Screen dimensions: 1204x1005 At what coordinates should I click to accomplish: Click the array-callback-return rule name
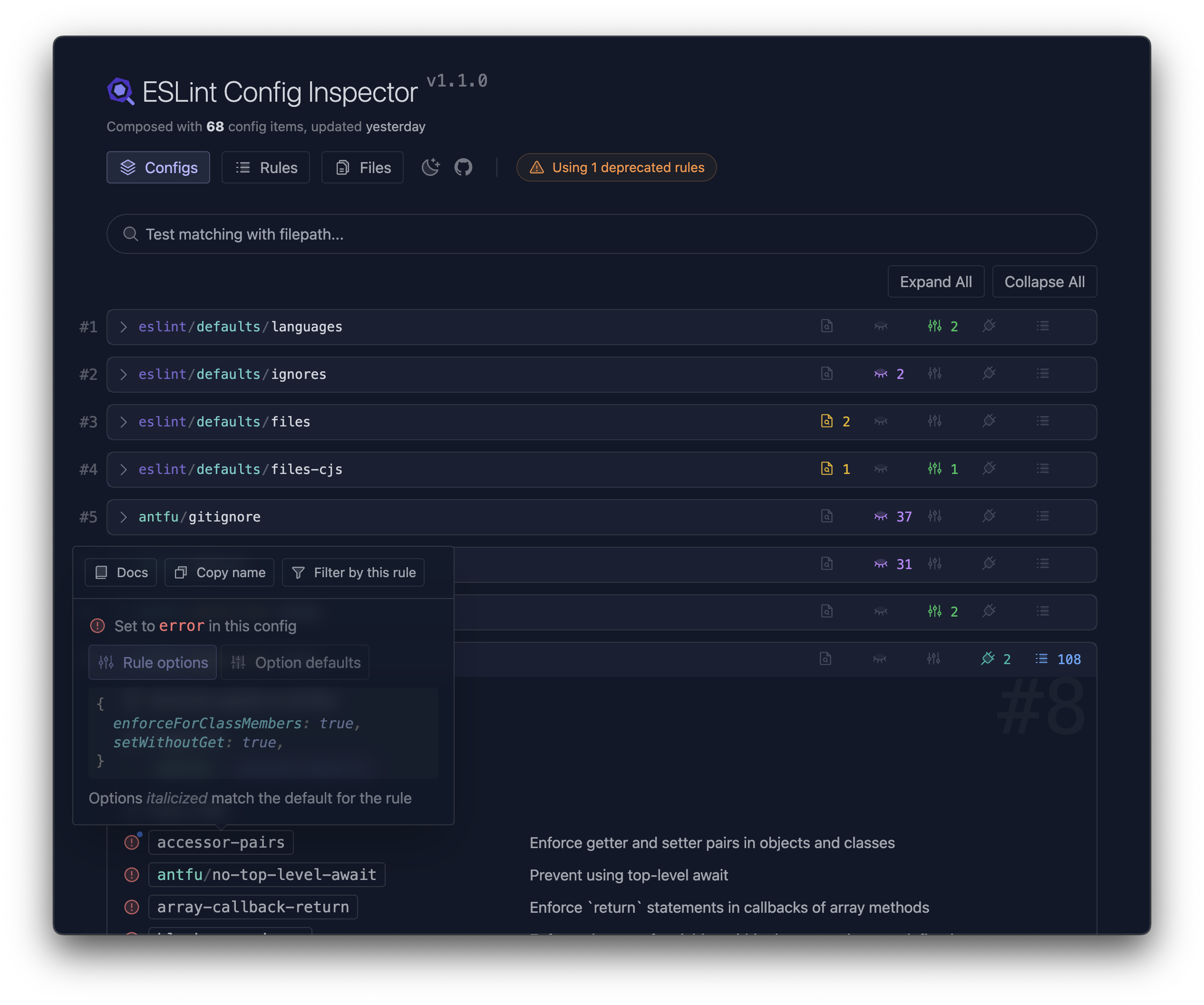coord(253,907)
